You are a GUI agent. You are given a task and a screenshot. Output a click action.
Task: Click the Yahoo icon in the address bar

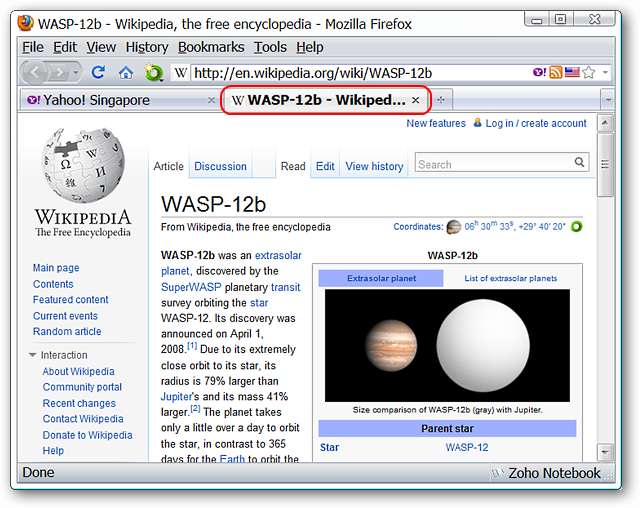coord(540,72)
